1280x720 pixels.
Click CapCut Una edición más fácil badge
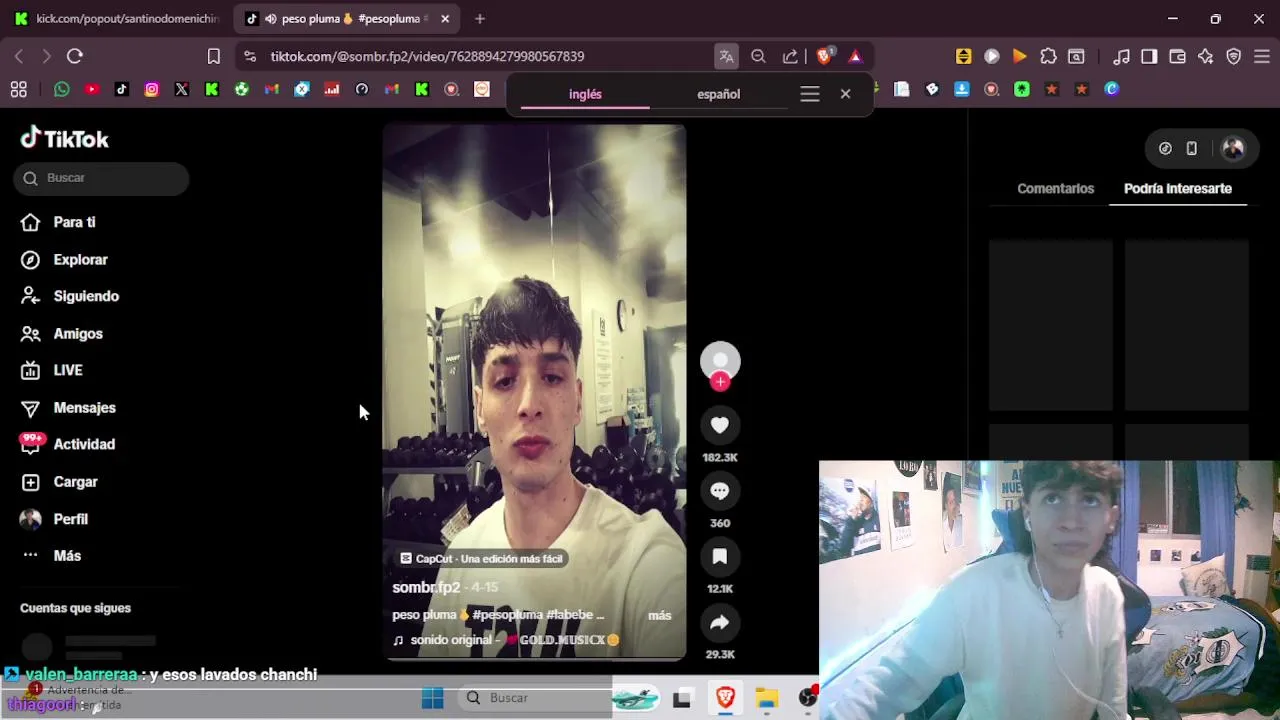pyautogui.click(x=482, y=558)
